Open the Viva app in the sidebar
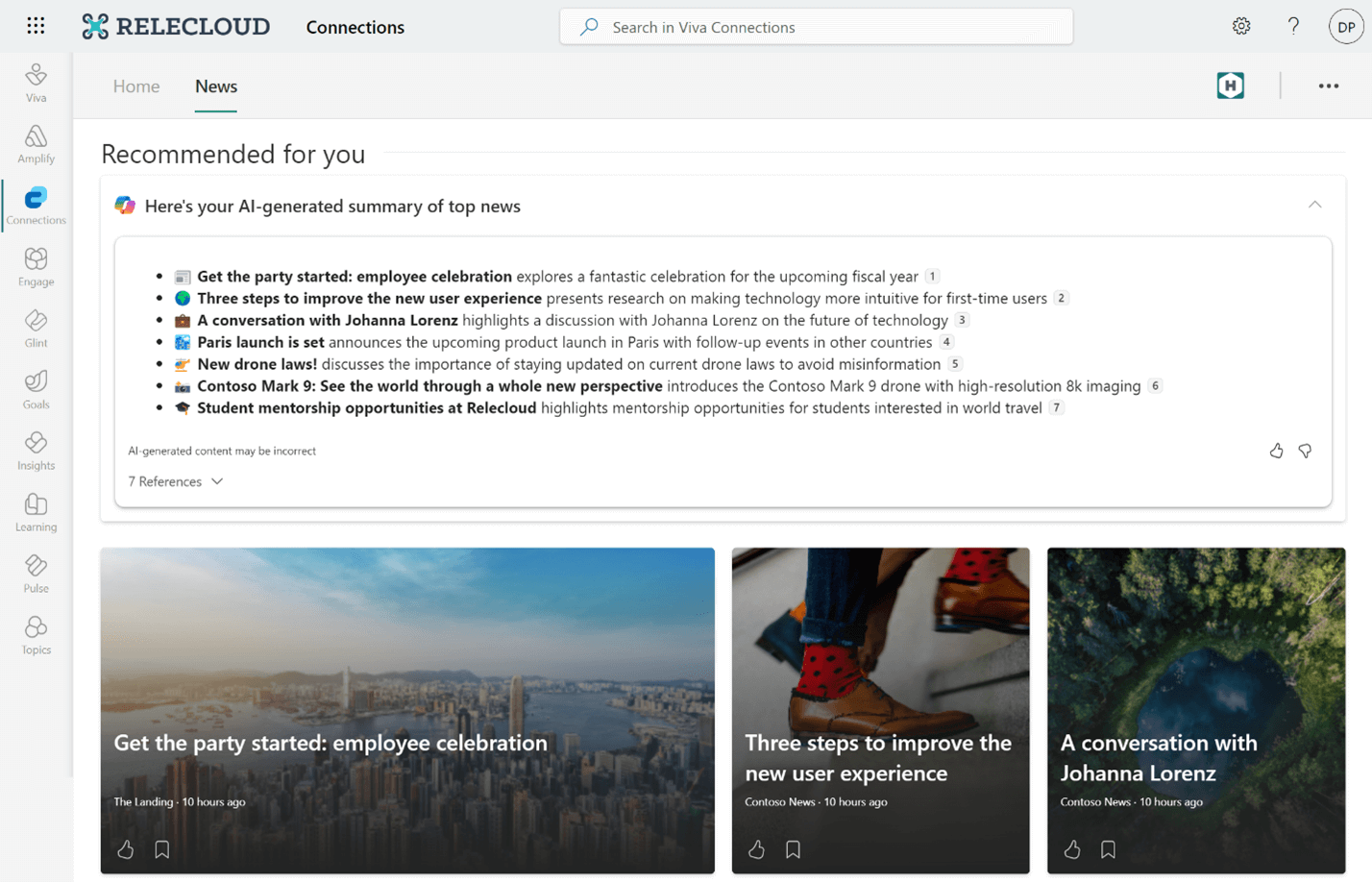 36,82
